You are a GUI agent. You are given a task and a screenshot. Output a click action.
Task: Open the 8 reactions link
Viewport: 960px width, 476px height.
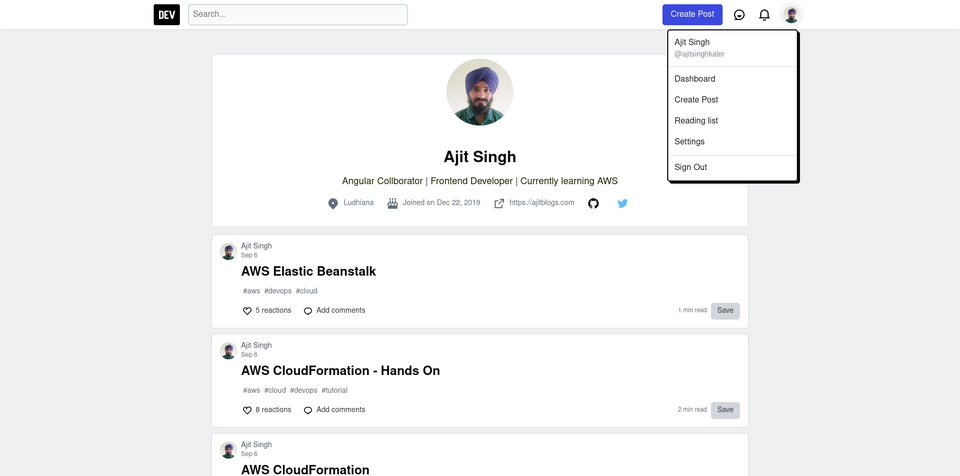273,410
